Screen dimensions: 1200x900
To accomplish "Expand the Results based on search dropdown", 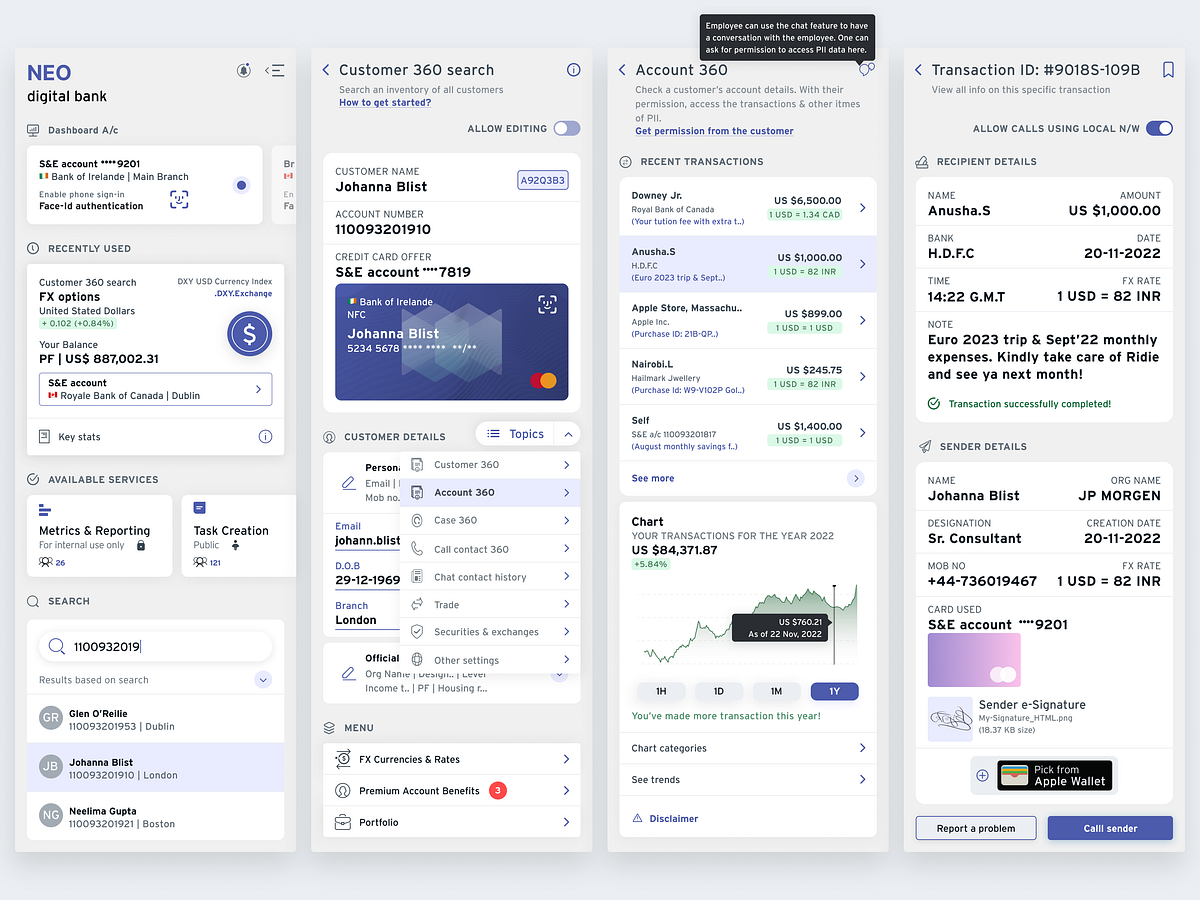I will 263,679.
